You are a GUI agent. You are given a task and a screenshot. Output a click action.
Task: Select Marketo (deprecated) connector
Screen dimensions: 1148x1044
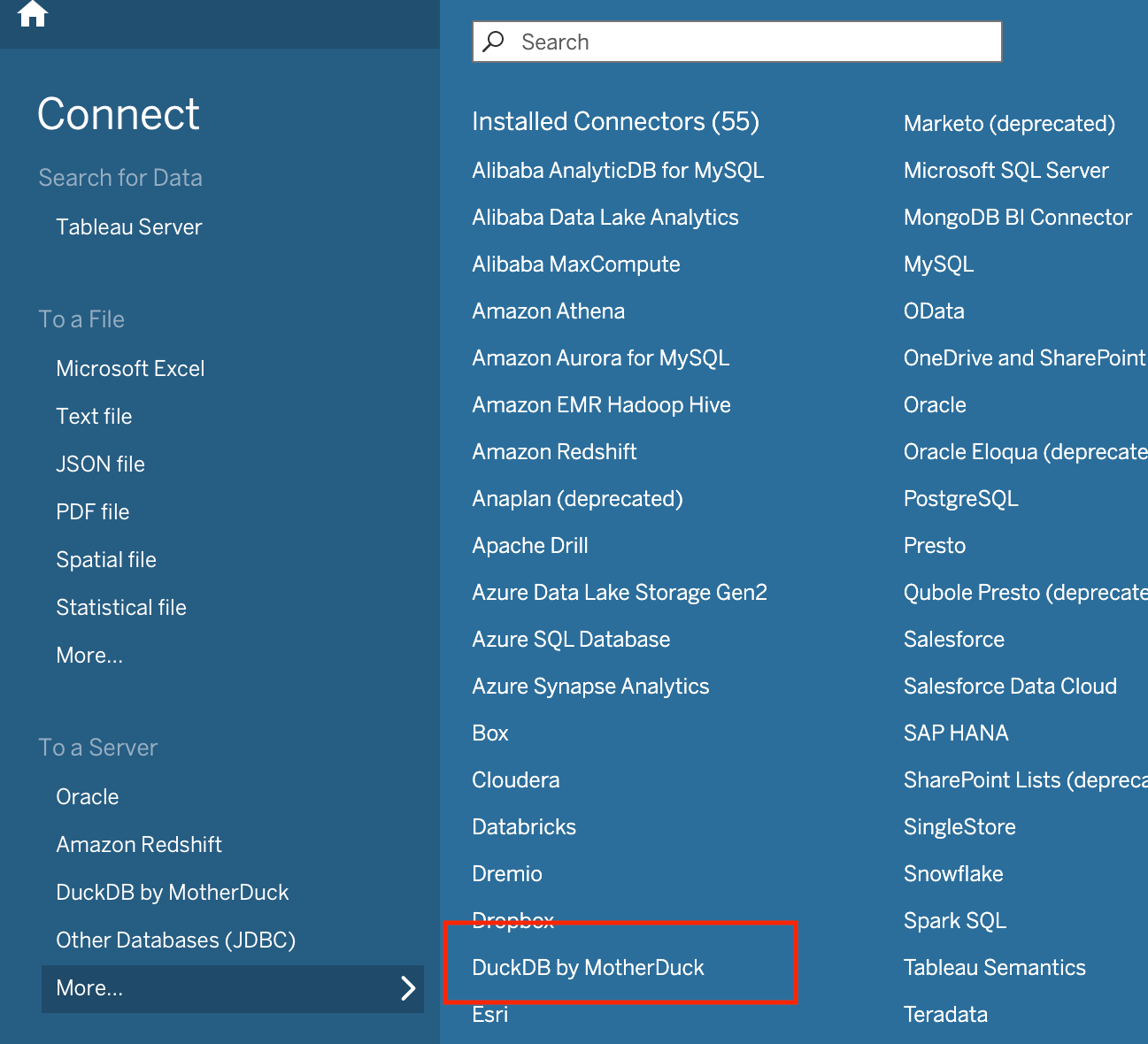pos(1009,124)
